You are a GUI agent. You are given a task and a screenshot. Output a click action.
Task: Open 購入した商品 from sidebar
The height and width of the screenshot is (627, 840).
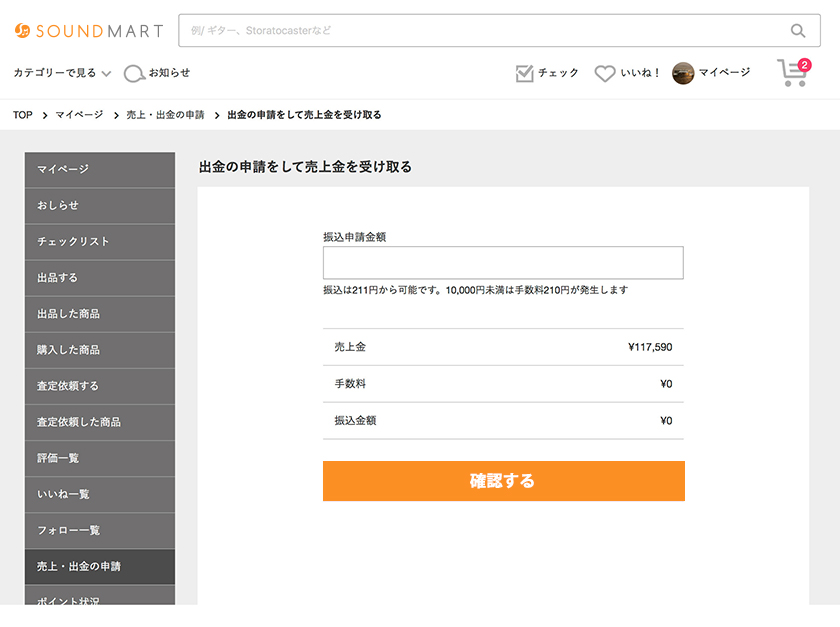[100, 350]
